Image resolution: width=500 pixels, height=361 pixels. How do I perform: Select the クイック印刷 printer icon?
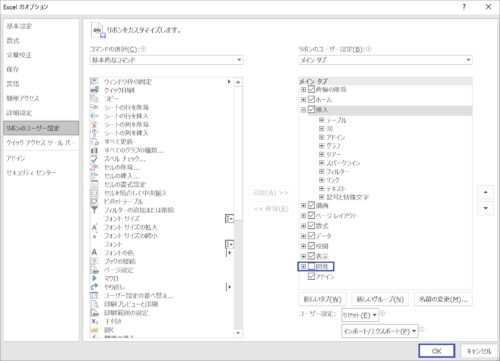pos(95,90)
